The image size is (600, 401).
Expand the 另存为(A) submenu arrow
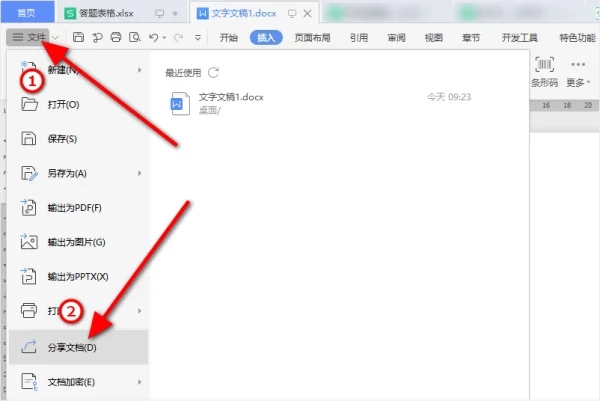point(139,173)
